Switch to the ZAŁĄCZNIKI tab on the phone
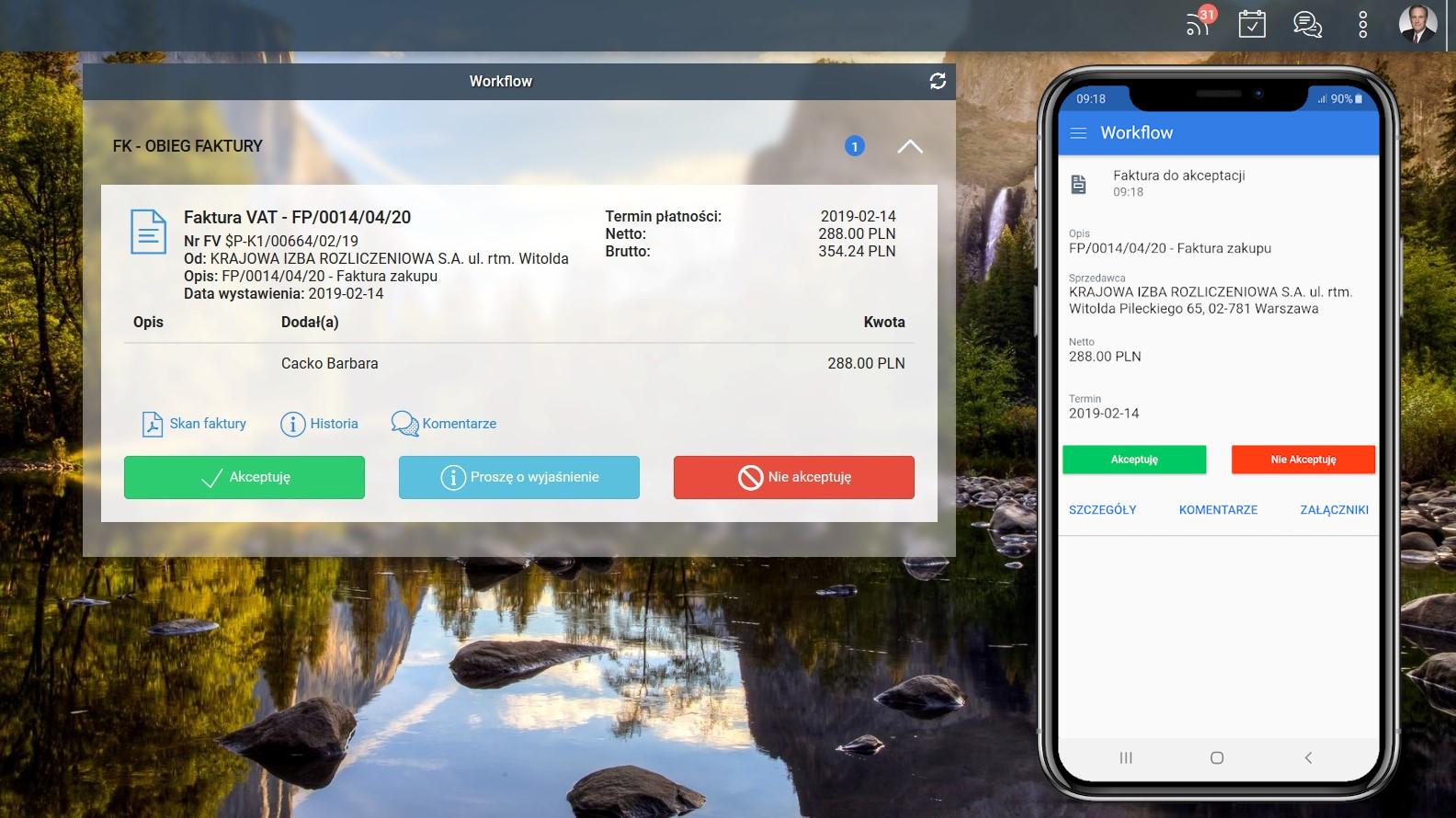The image size is (1456, 818). click(1334, 510)
